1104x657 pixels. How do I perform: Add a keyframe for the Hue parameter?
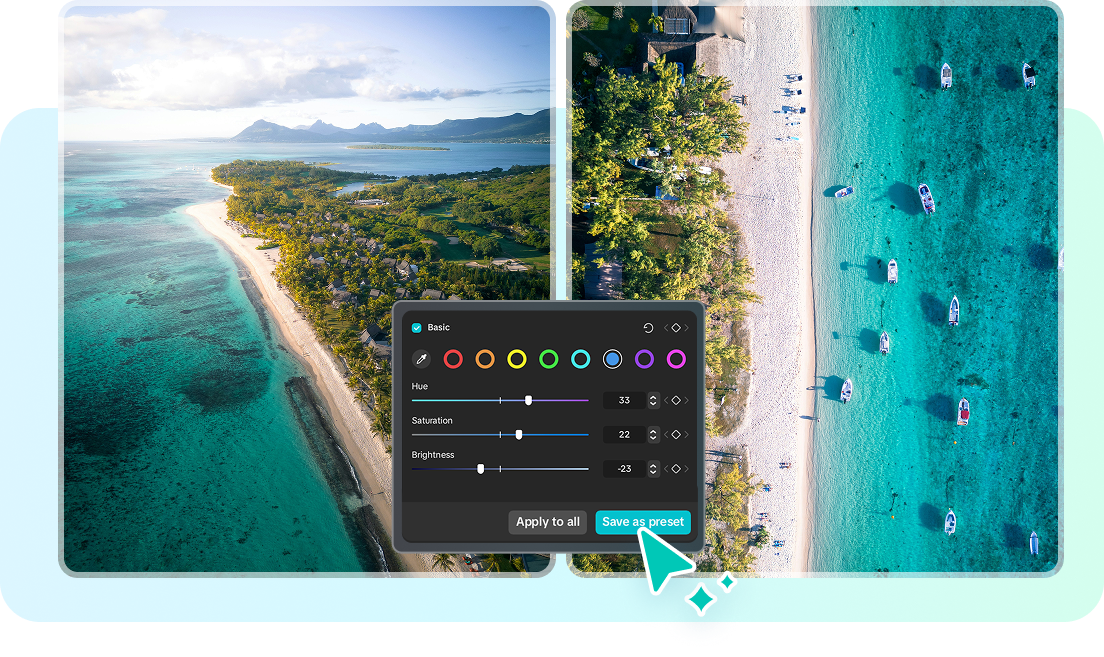[676, 400]
